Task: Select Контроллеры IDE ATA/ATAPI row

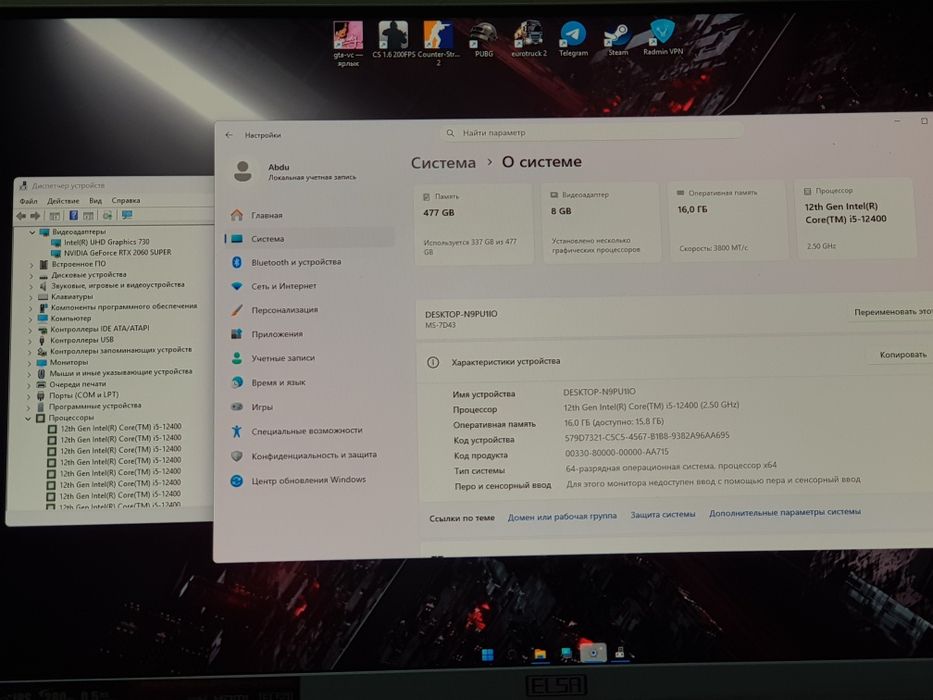Action: pyautogui.click(x=99, y=329)
